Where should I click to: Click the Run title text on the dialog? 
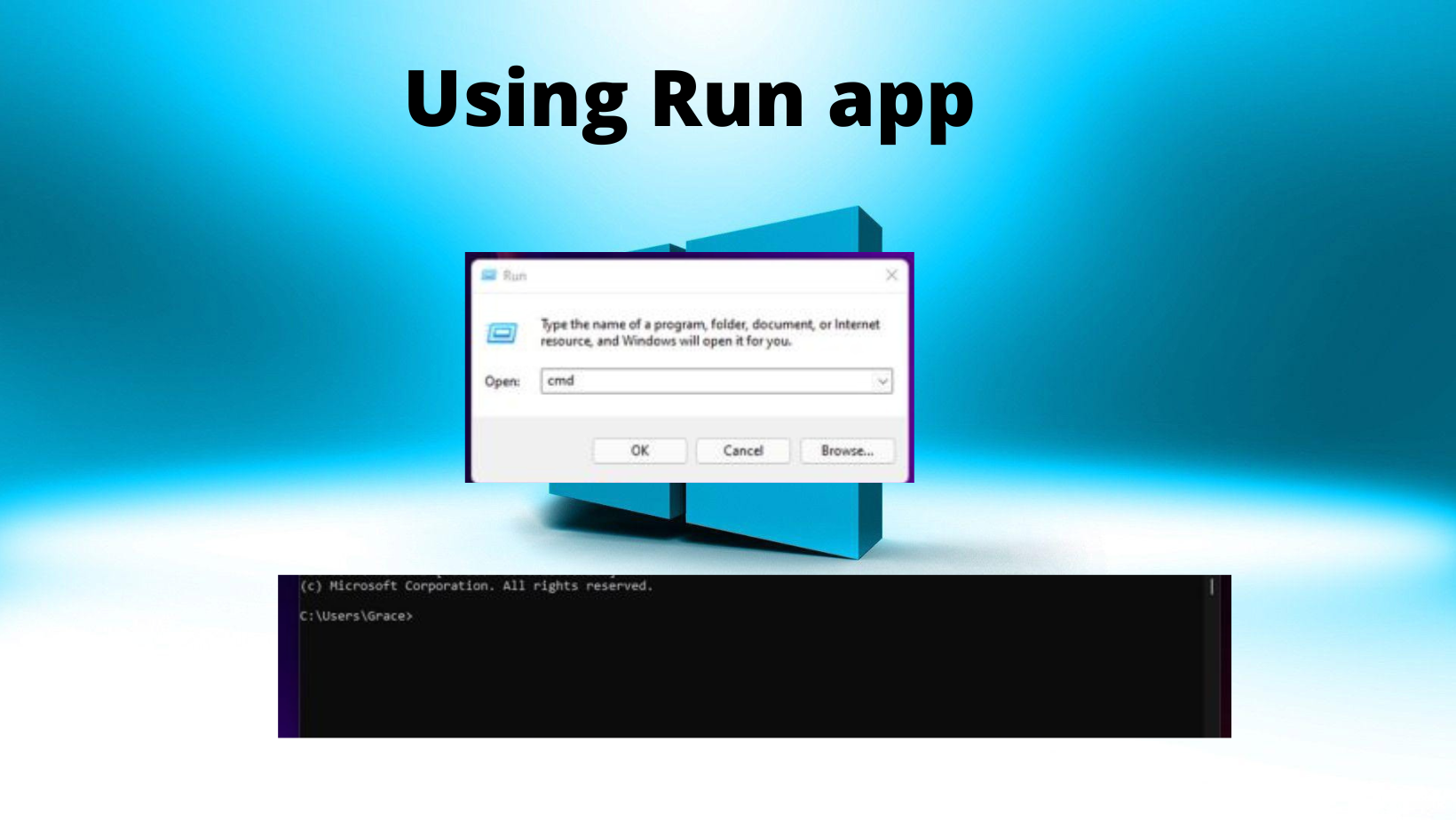coord(515,275)
